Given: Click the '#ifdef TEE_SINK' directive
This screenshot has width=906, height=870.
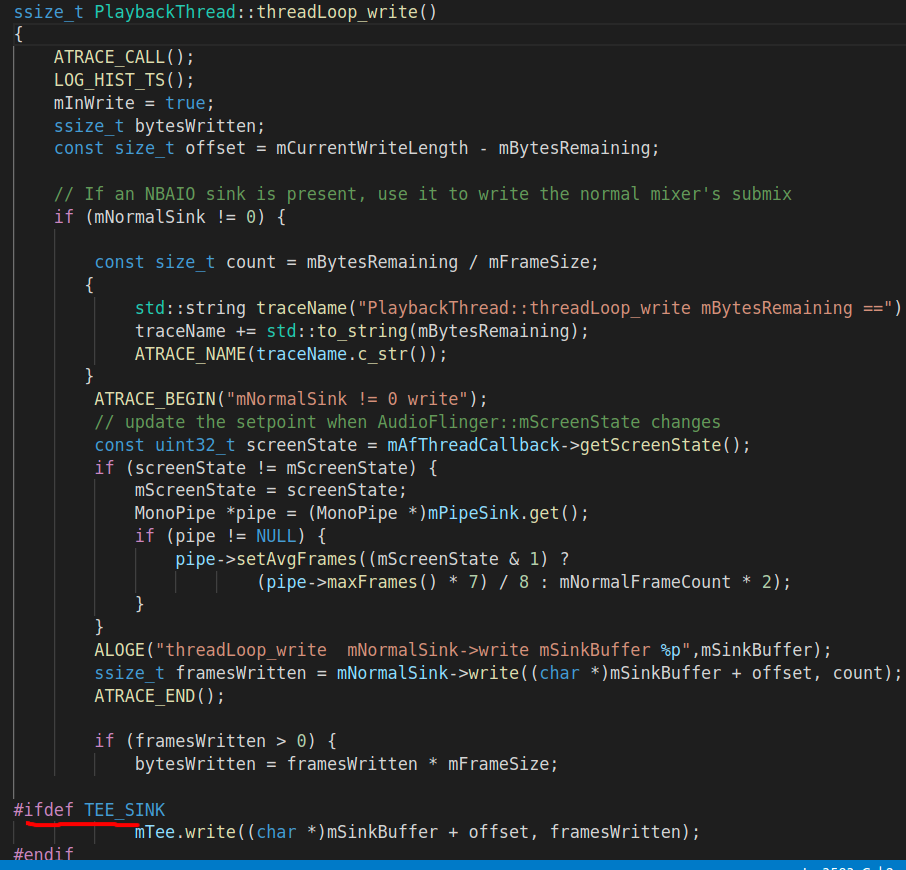Looking at the screenshot, I should point(89,810).
